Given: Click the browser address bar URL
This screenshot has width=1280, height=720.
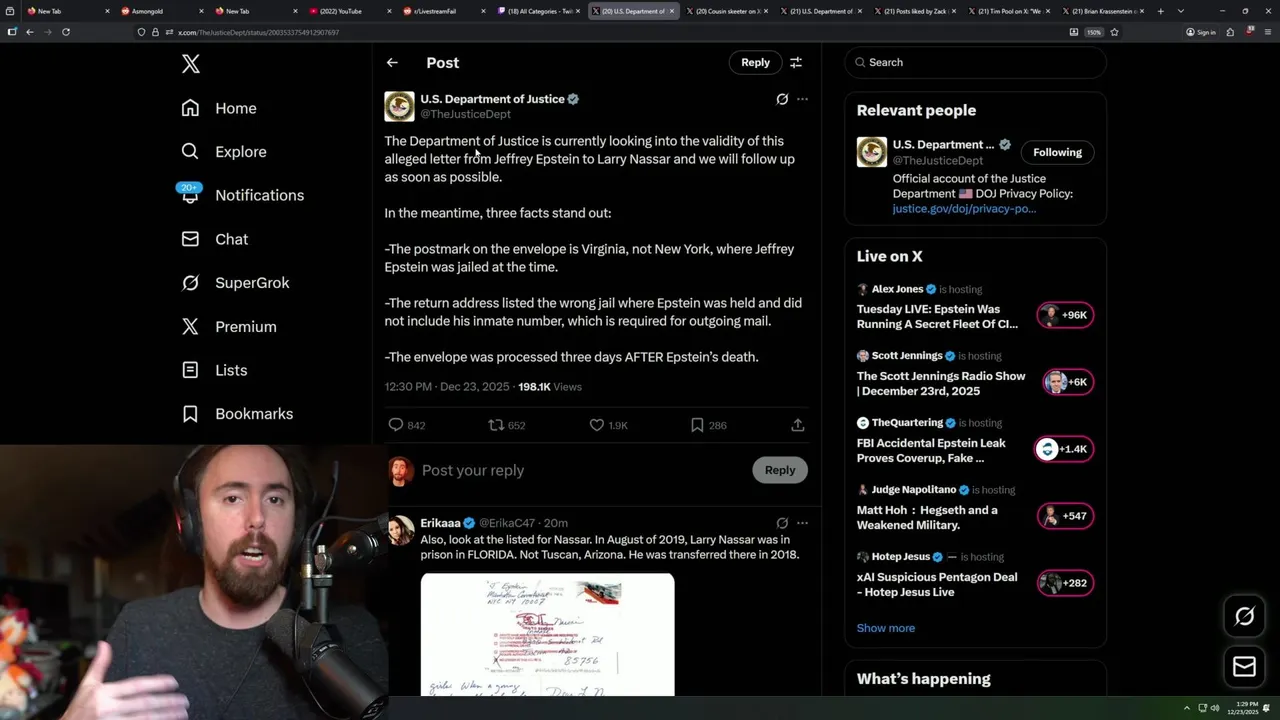Looking at the screenshot, I should coord(258,32).
